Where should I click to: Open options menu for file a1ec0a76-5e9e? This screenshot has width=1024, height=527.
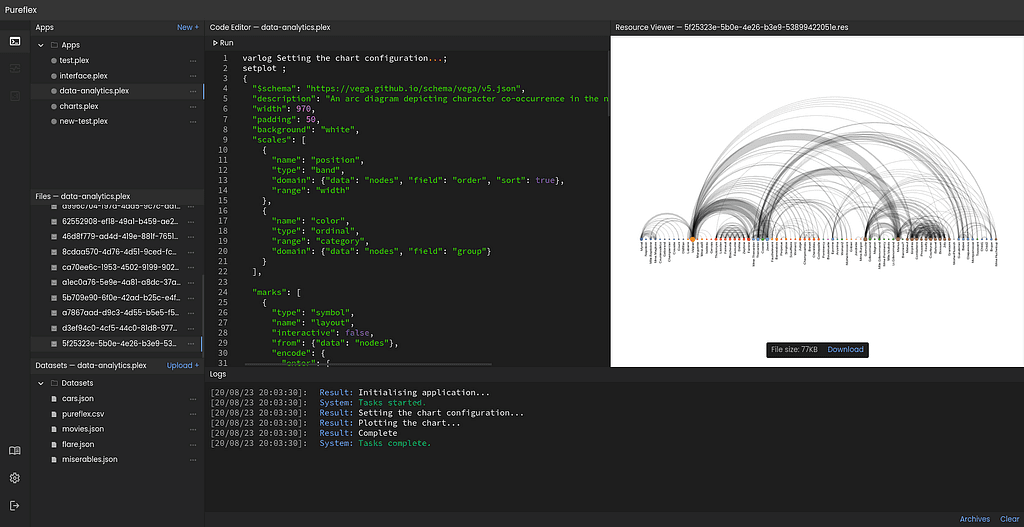click(x=193, y=282)
